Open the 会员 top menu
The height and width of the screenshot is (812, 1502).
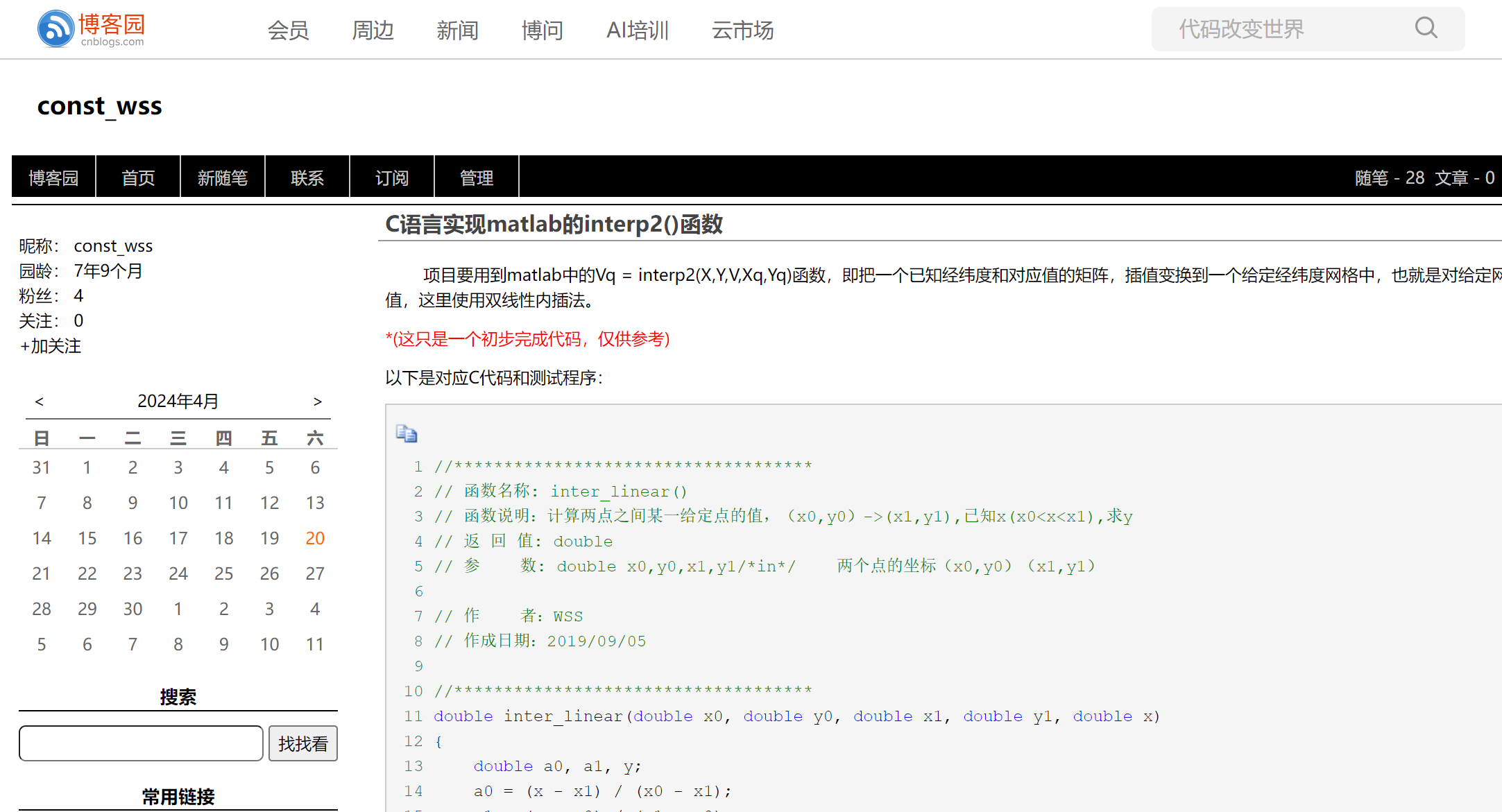288,30
